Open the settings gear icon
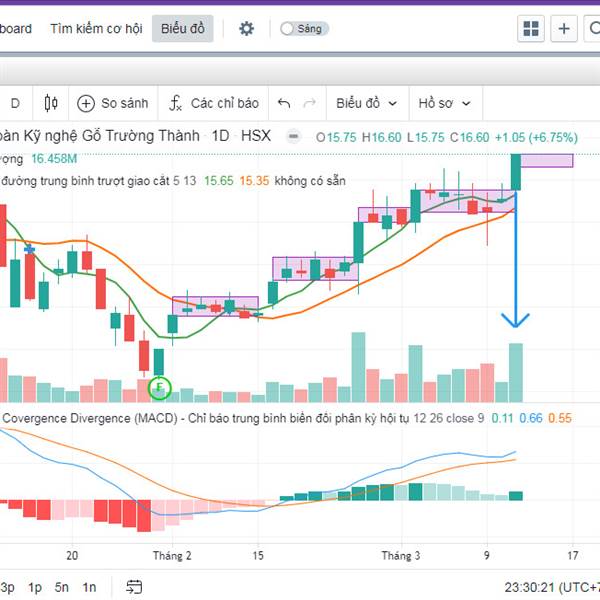600x600 pixels. pos(246,29)
